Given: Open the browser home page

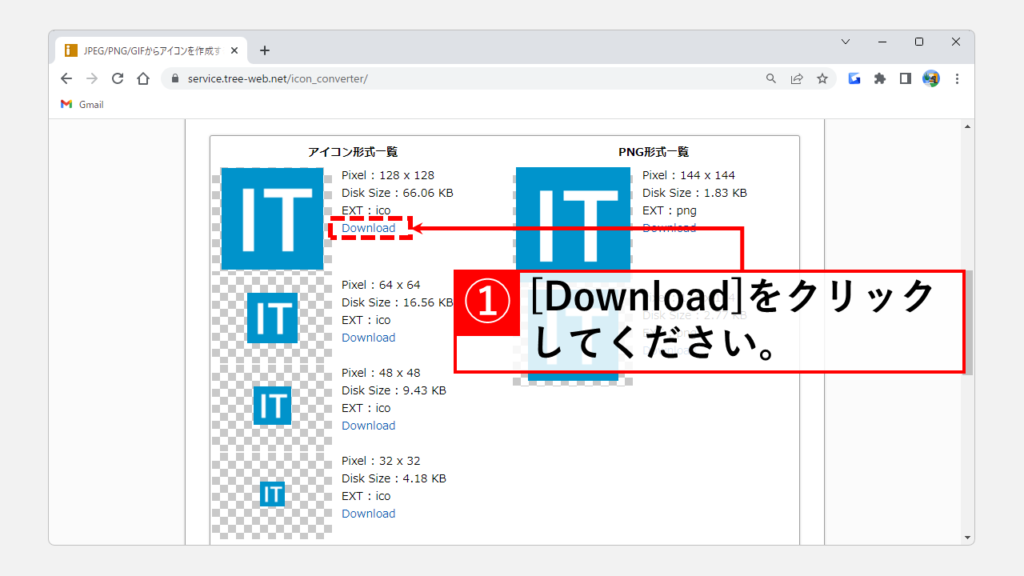Looking at the screenshot, I should (143, 79).
